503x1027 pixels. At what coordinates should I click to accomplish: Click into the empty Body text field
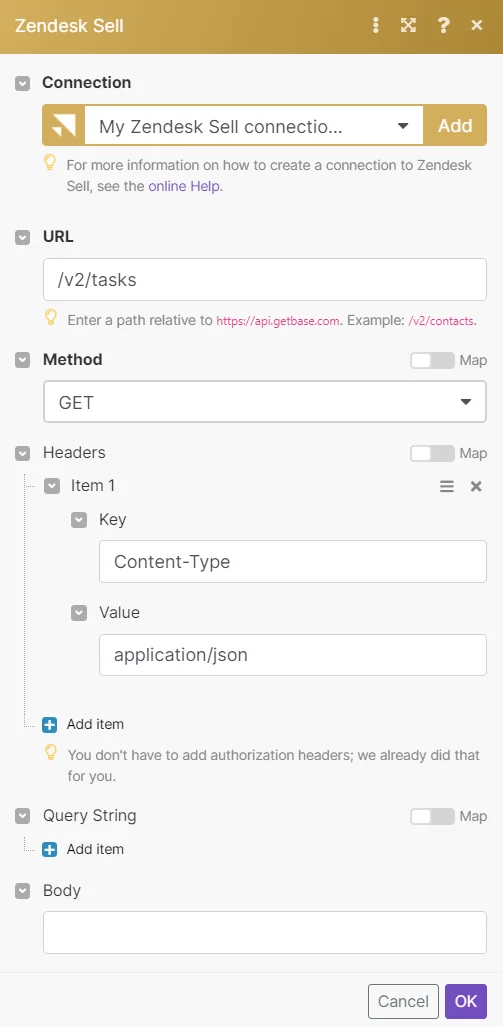pyautogui.click(x=265, y=932)
